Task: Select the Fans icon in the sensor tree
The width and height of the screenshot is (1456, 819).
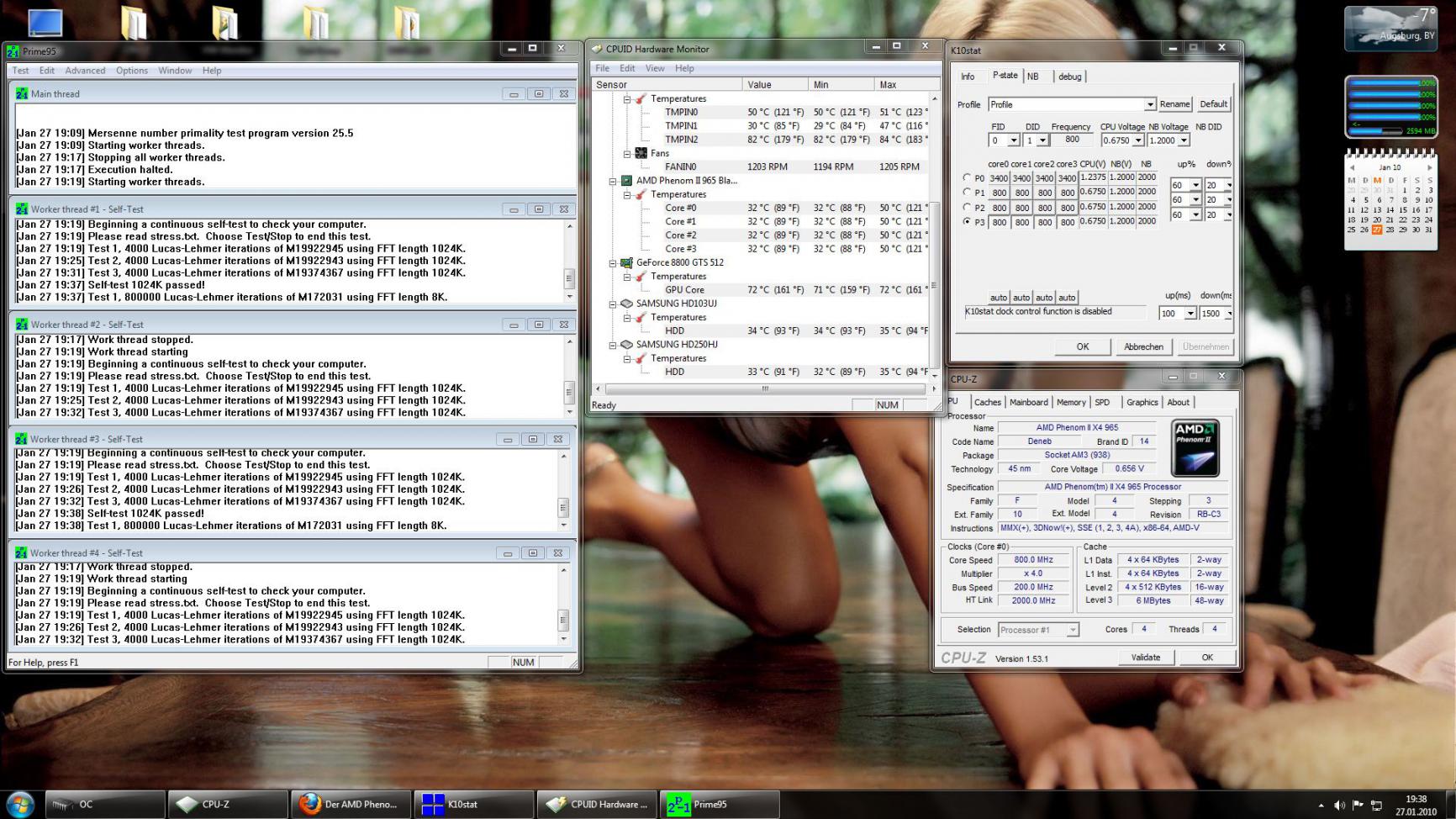Action: [x=641, y=153]
